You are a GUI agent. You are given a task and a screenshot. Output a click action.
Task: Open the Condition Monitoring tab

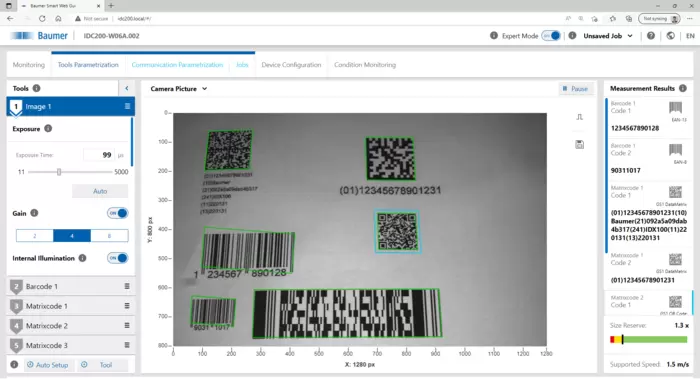pyautogui.click(x=365, y=65)
